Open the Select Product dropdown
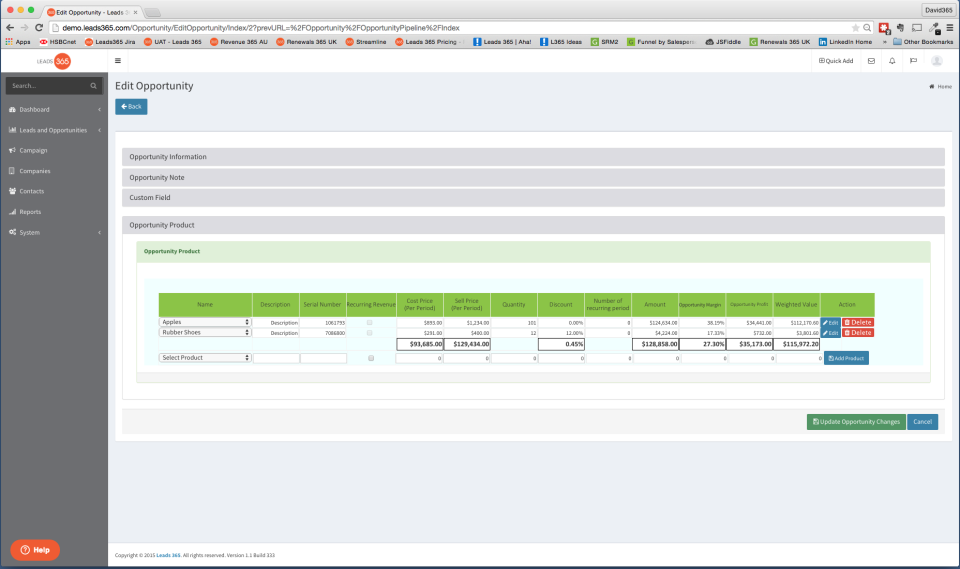 (x=205, y=358)
